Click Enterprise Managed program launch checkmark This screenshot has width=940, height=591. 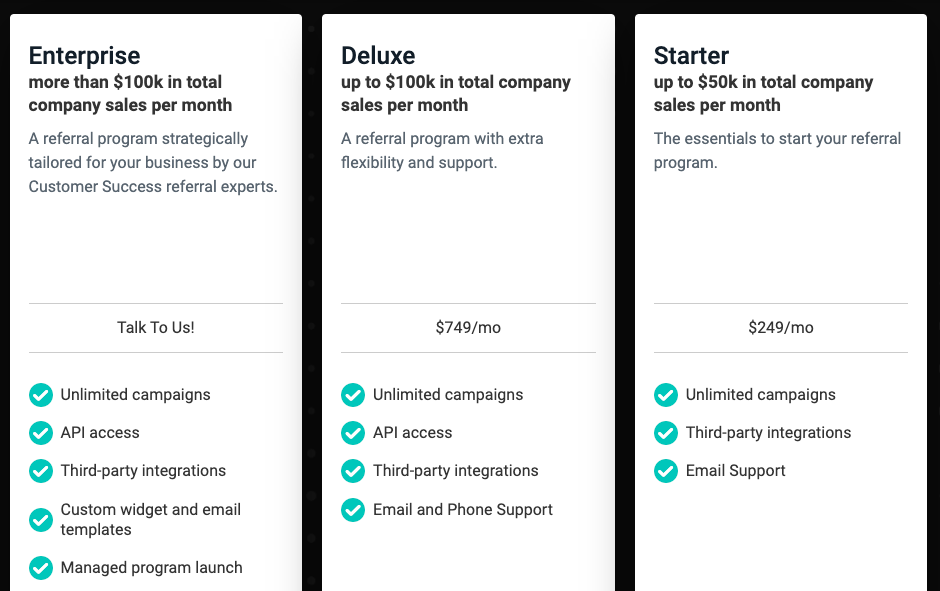[41, 568]
